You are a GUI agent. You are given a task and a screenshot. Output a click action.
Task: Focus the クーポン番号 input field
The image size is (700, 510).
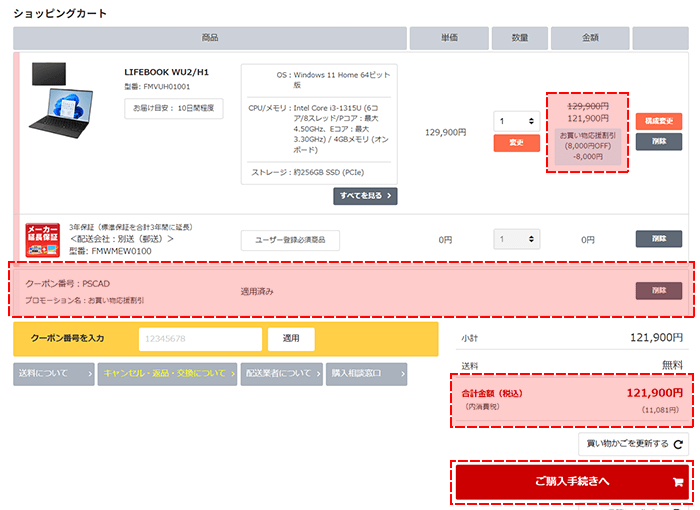198,339
